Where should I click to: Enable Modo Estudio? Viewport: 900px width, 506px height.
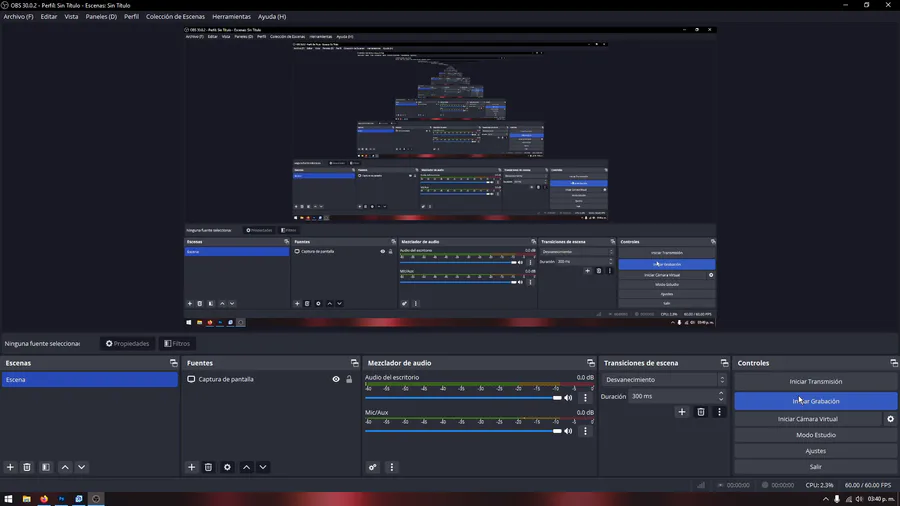[816, 435]
